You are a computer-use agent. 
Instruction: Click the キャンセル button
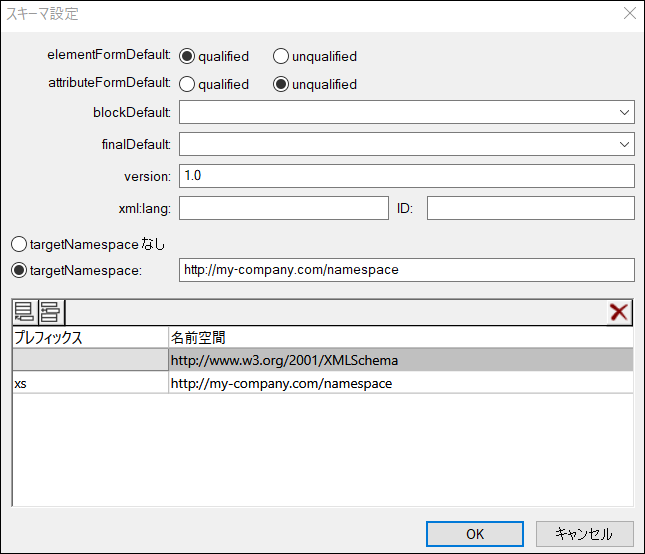click(x=585, y=534)
